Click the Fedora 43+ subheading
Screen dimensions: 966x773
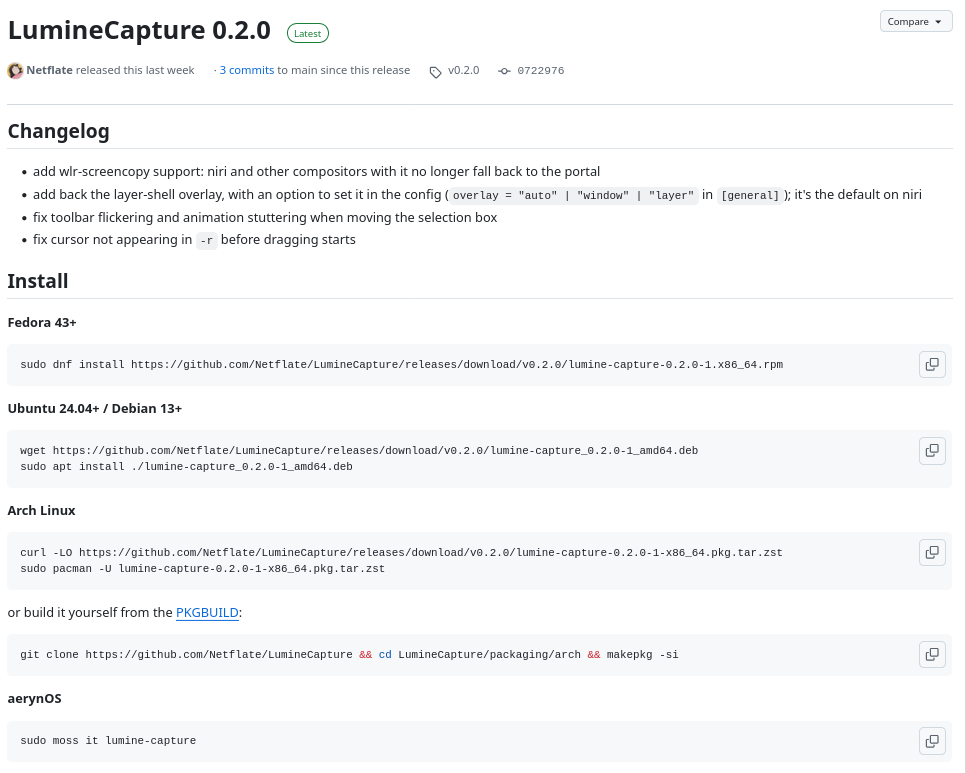tap(42, 323)
